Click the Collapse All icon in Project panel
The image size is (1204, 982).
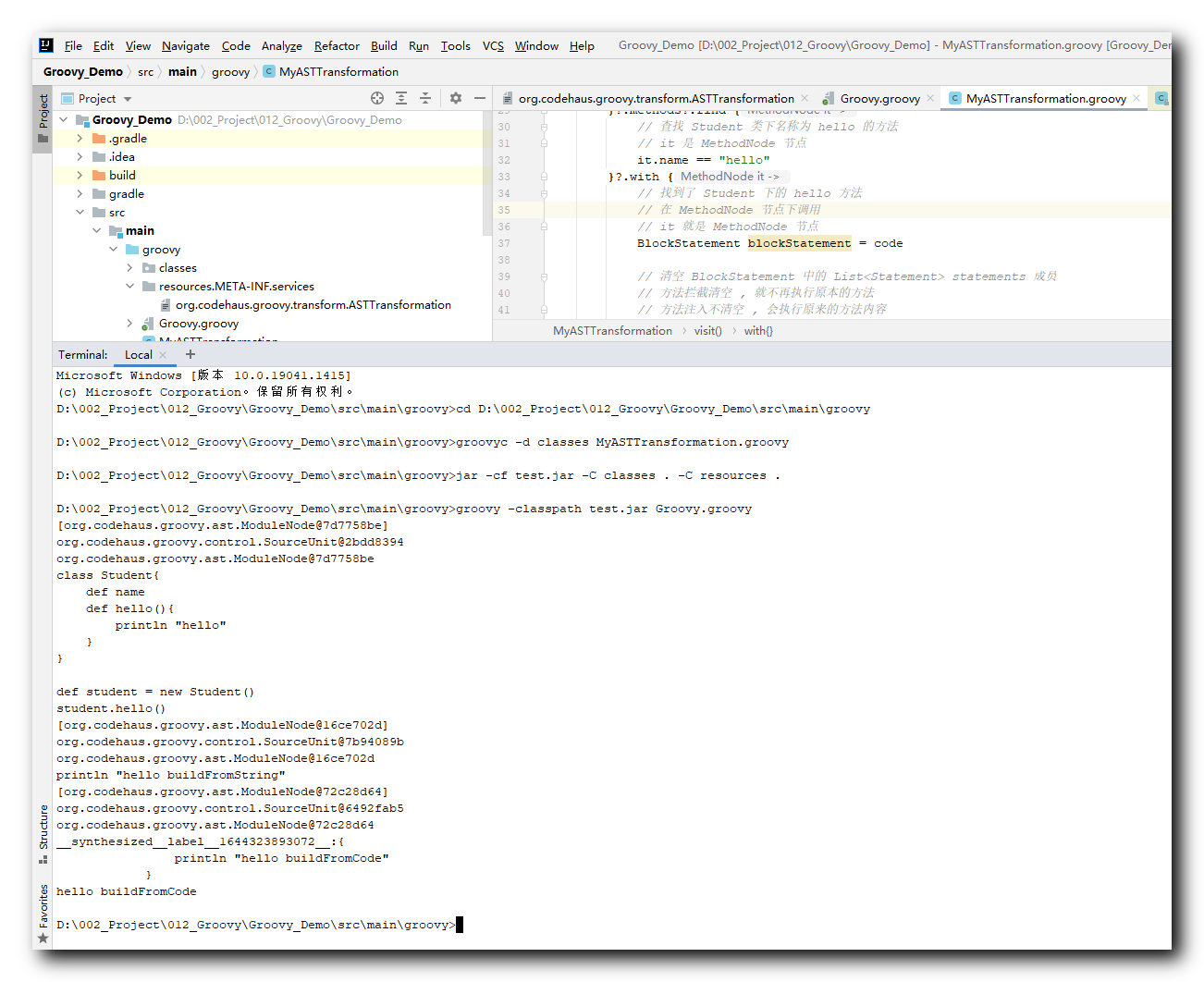click(425, 98)
